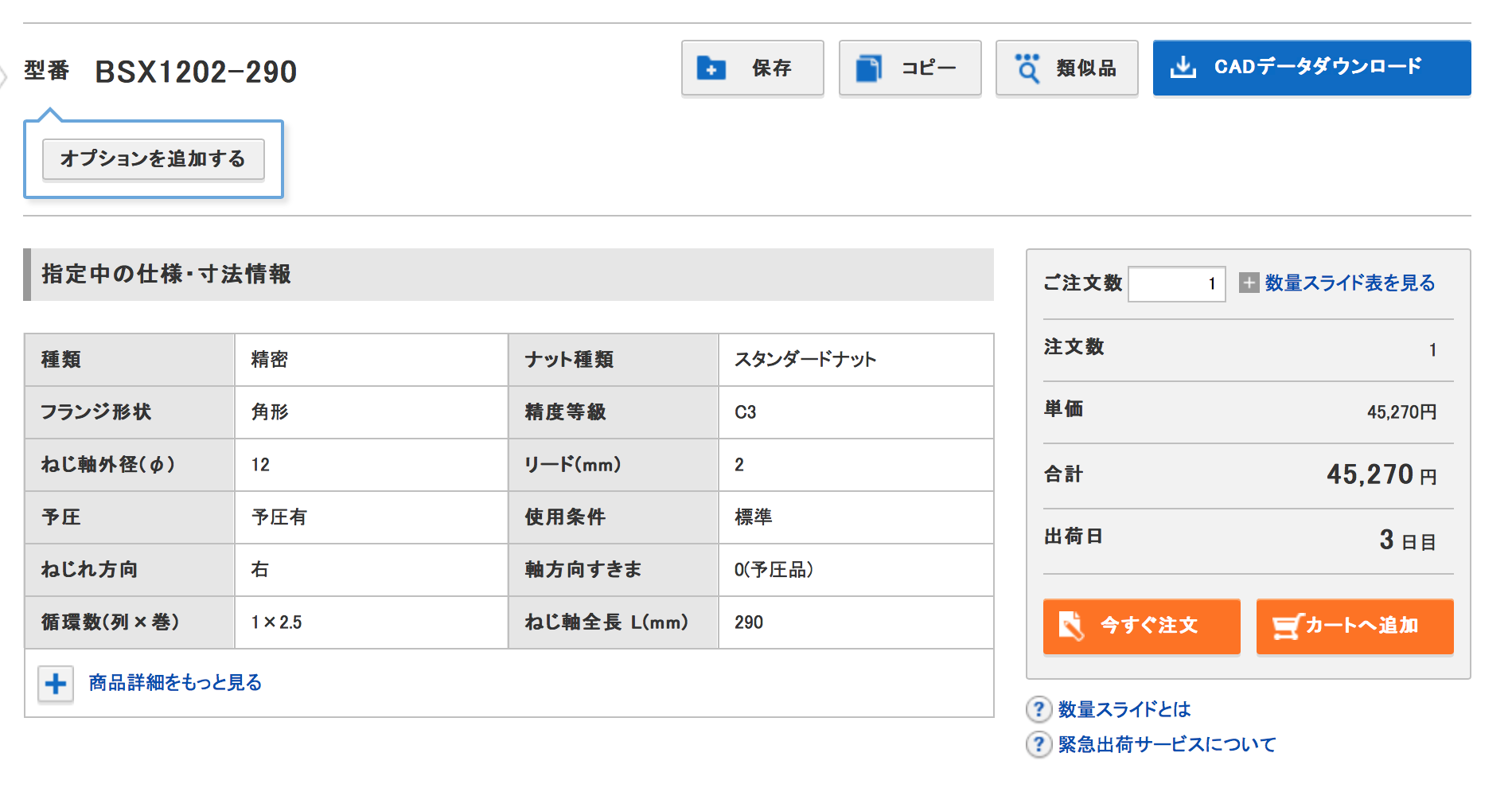Open the 数量スライド表を見る link

1350,283
